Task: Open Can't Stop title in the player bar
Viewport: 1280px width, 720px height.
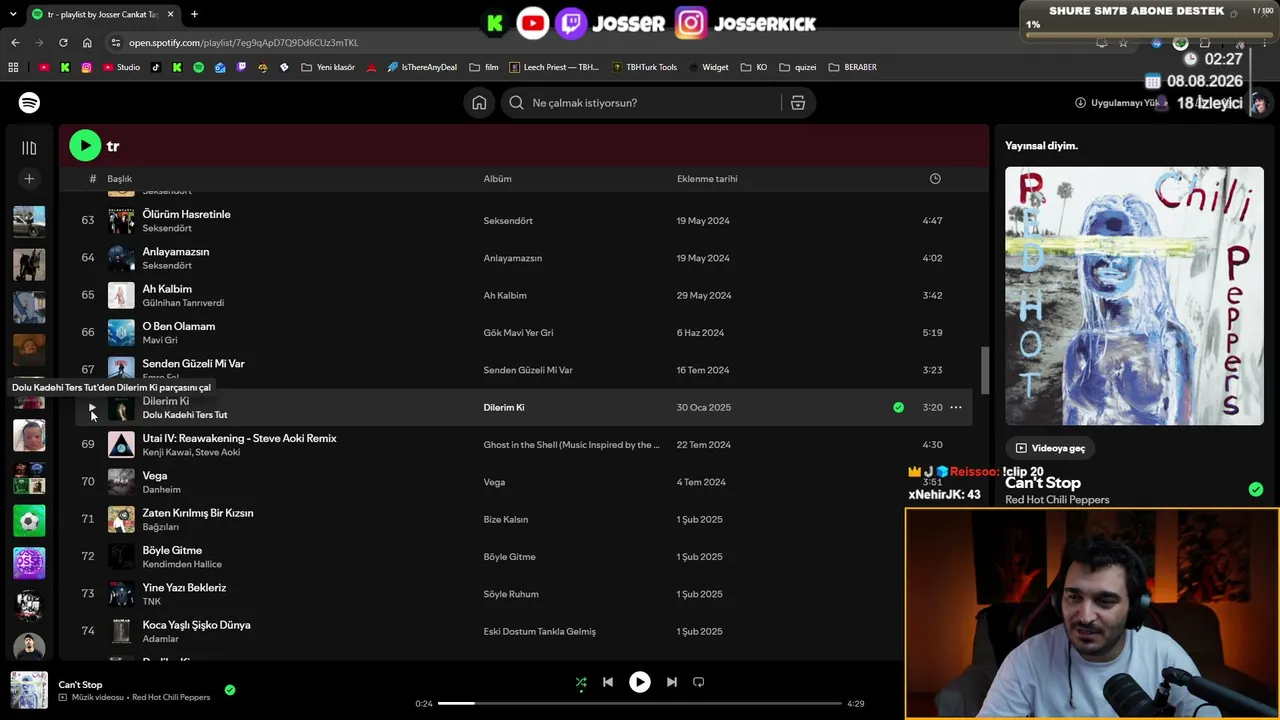Action: coord(80,685)
